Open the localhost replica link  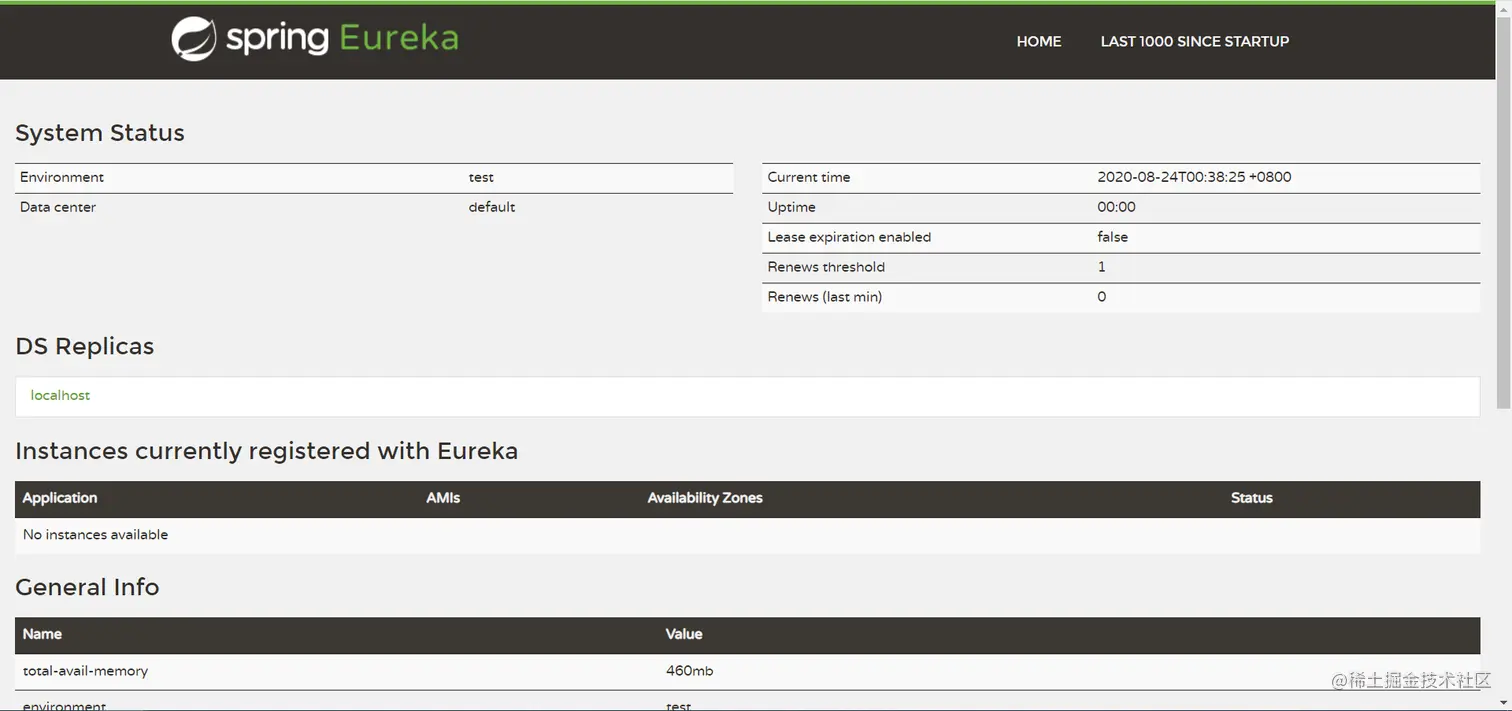coord(60,395)
